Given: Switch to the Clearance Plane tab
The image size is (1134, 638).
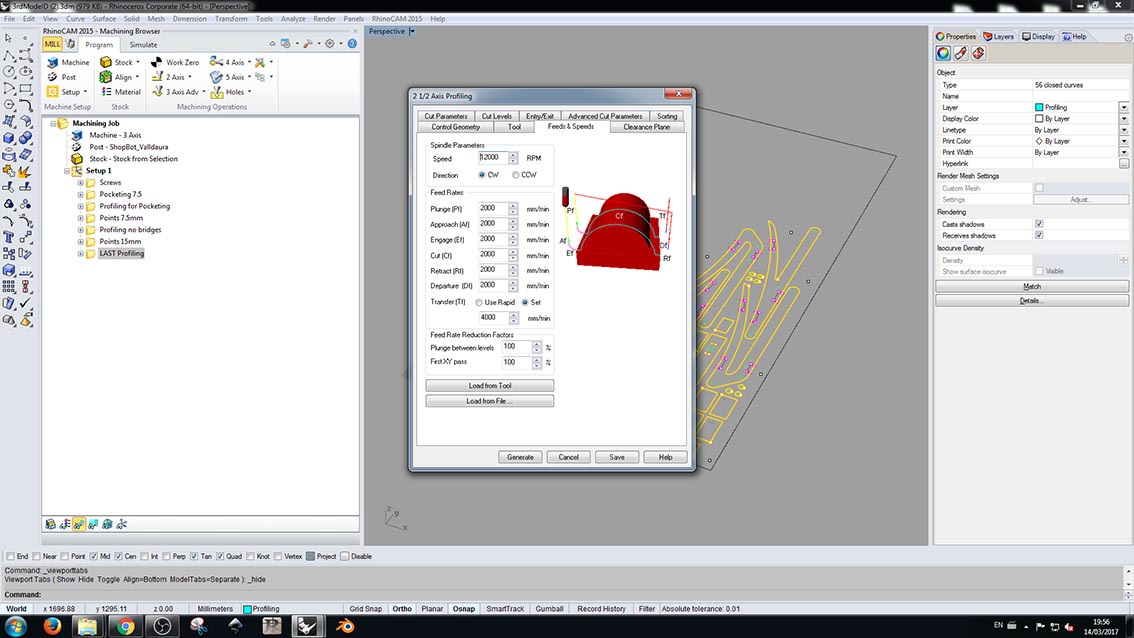Looking at the screenshot, I should coord(646,127).
